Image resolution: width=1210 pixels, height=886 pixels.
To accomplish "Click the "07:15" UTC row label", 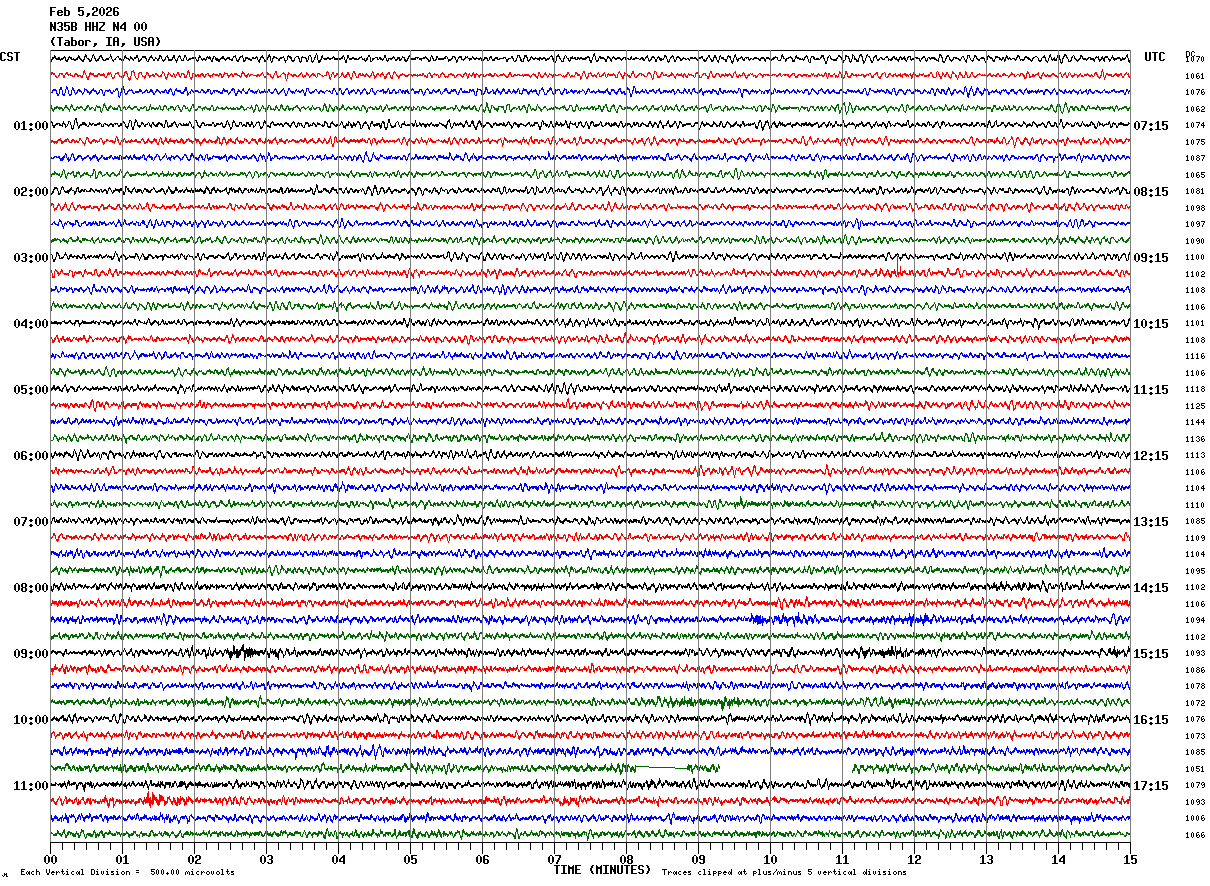I will [1151, 126].
